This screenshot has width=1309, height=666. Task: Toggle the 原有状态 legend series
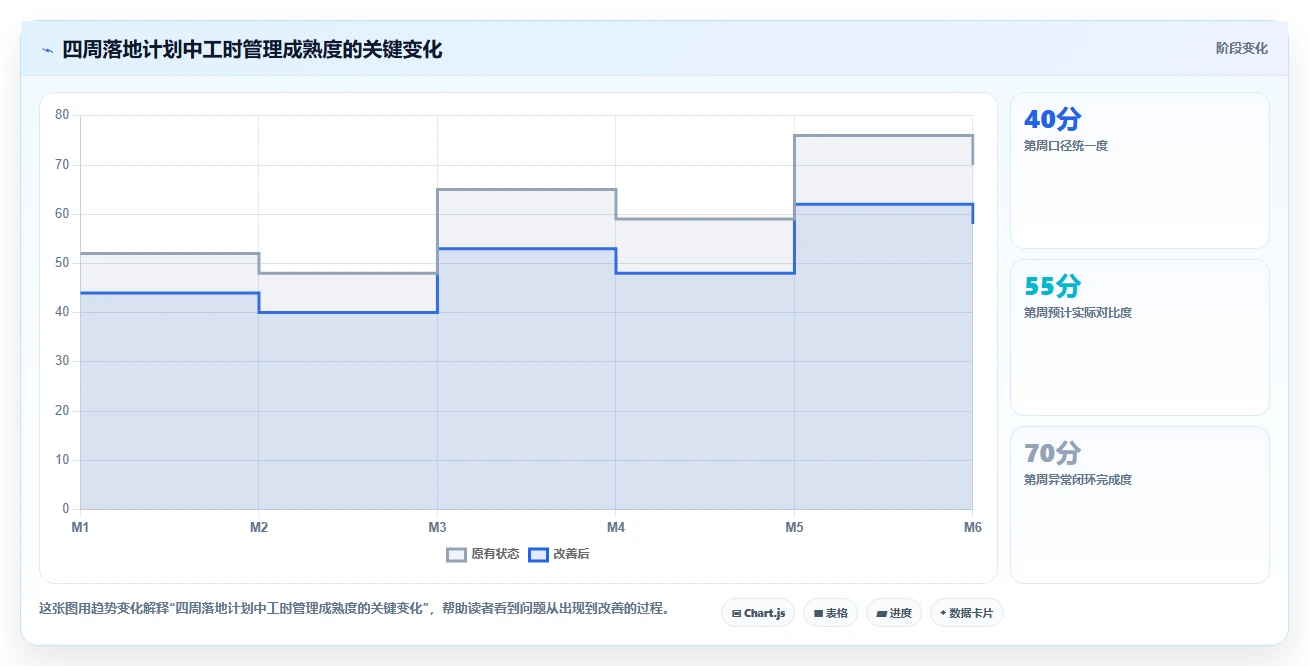(x=483, y=554)
